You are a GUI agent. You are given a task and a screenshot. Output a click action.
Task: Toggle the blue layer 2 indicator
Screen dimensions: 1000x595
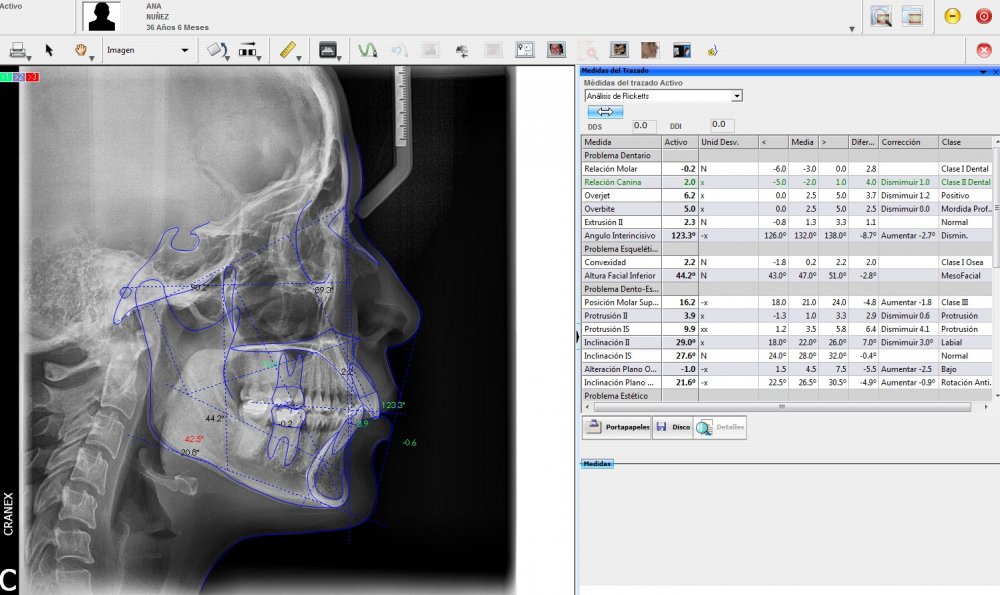[x=20, y=77]
